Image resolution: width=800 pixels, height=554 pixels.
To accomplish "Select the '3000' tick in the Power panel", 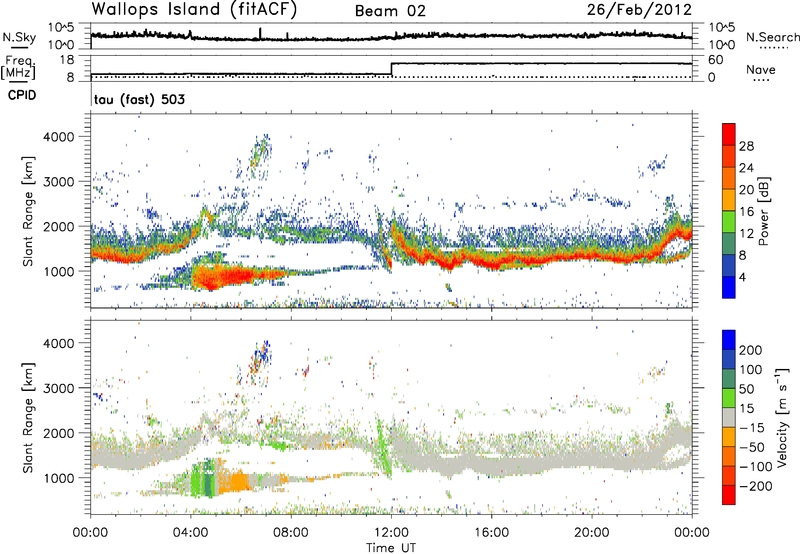I will [x=58, y=182].
